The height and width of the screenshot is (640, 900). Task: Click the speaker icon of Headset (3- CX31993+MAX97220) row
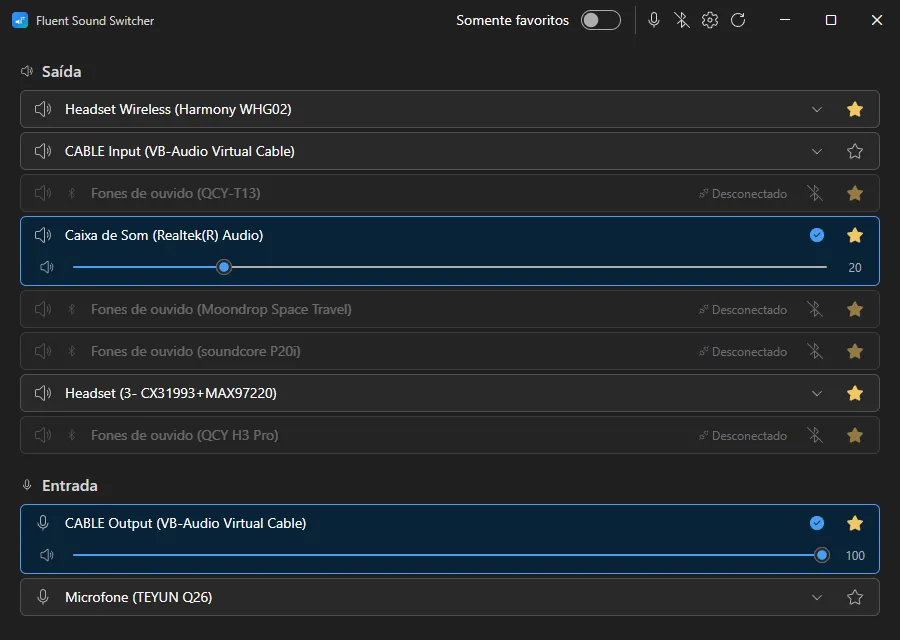point(43,393)
